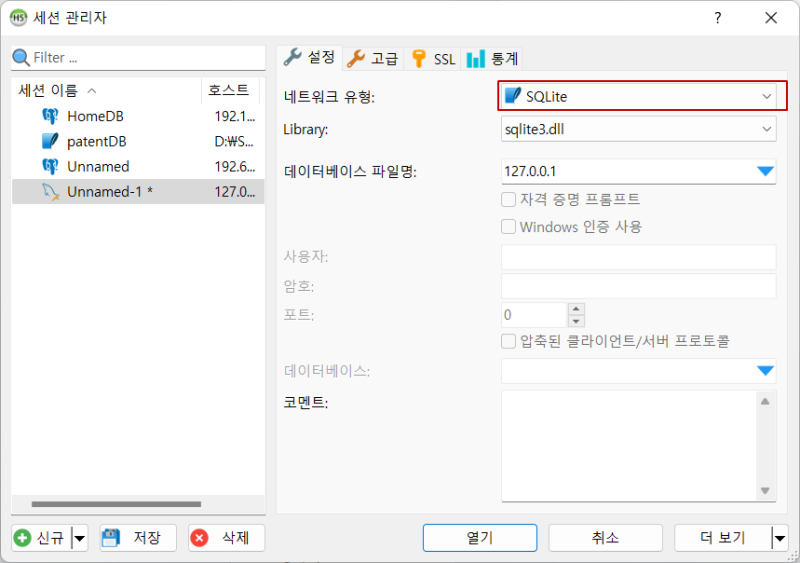Click host value 192.1... of HomeDB

click(x=235, y=116)
